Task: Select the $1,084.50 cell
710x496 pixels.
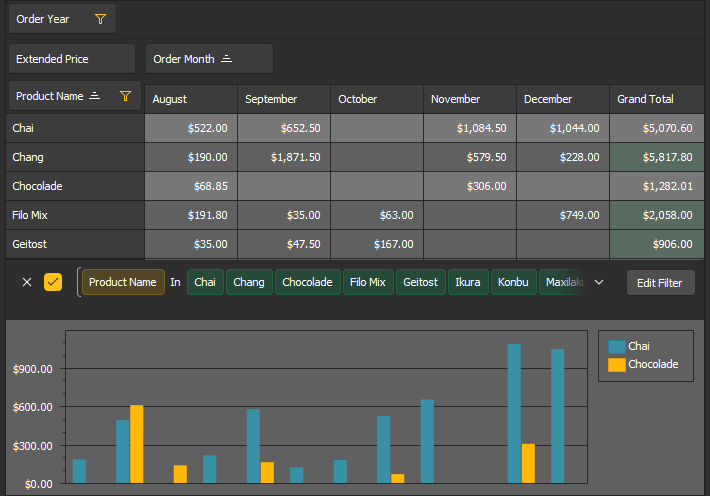Action: point(470,128)
